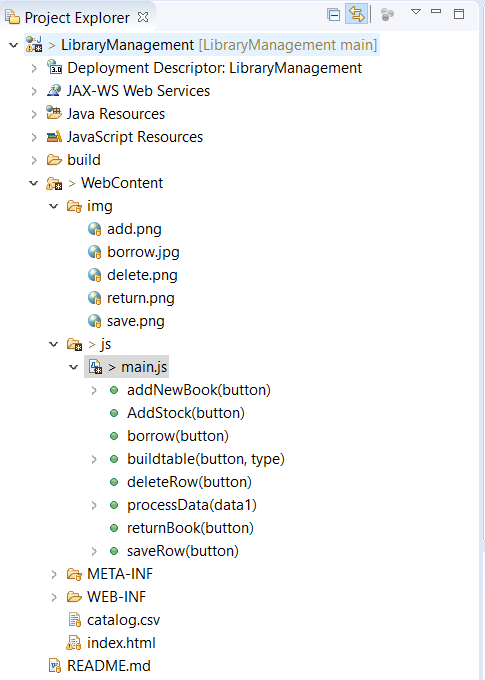Expand the saveRow(button) function
485x680 pixels.
click(x=94, y=551)
